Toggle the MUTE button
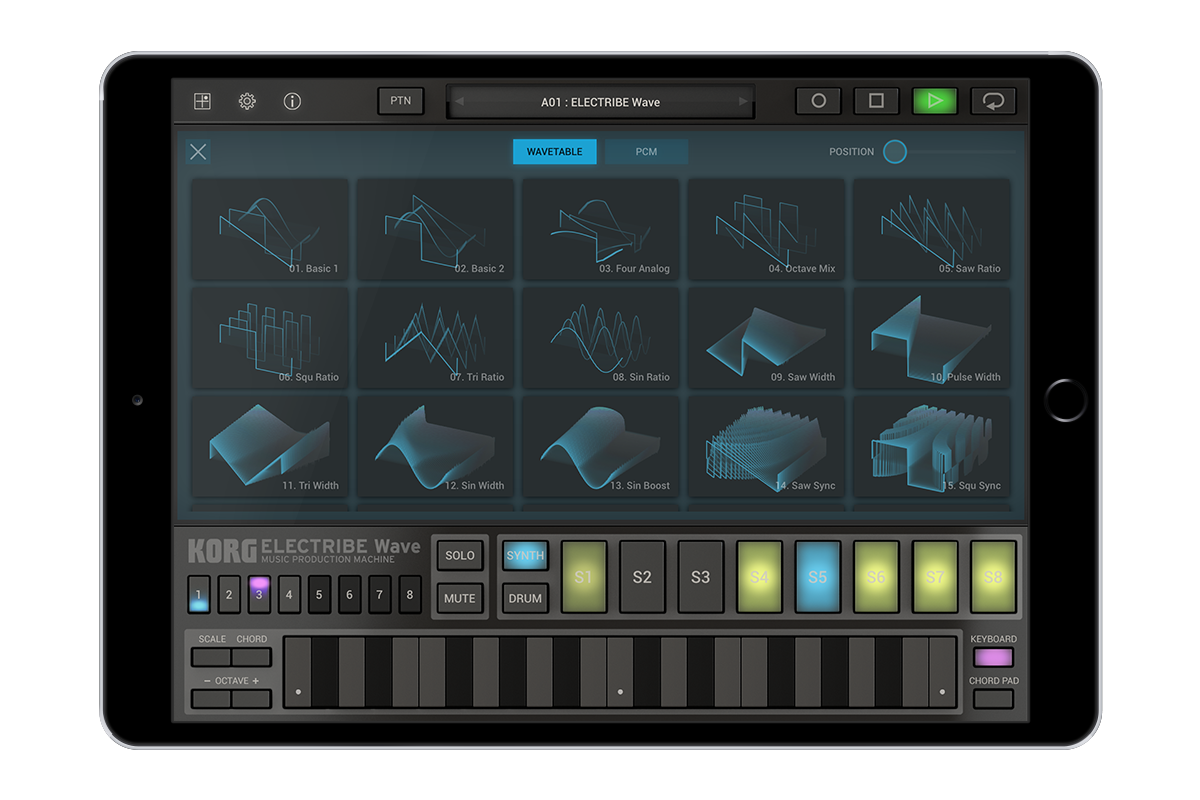The height and width of the screenshot is (800, 1200). [460, 599]
